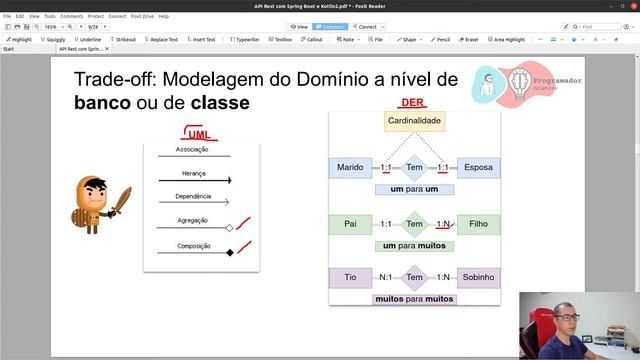Expand the Note tool dropdown arrow
The height and width of the screenshot is (360, 640).
point(359,40)
